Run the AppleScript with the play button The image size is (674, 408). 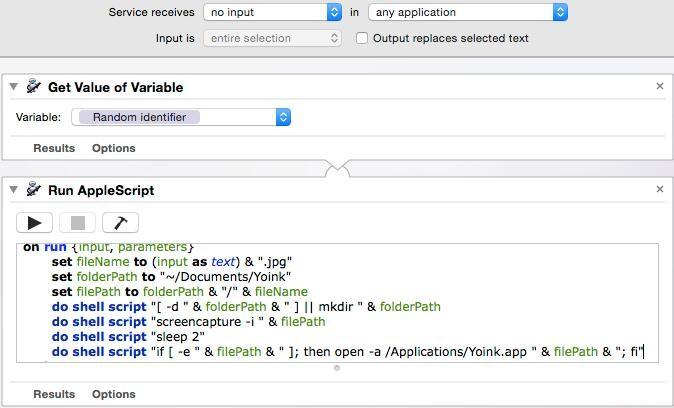(x=34, y=222)
